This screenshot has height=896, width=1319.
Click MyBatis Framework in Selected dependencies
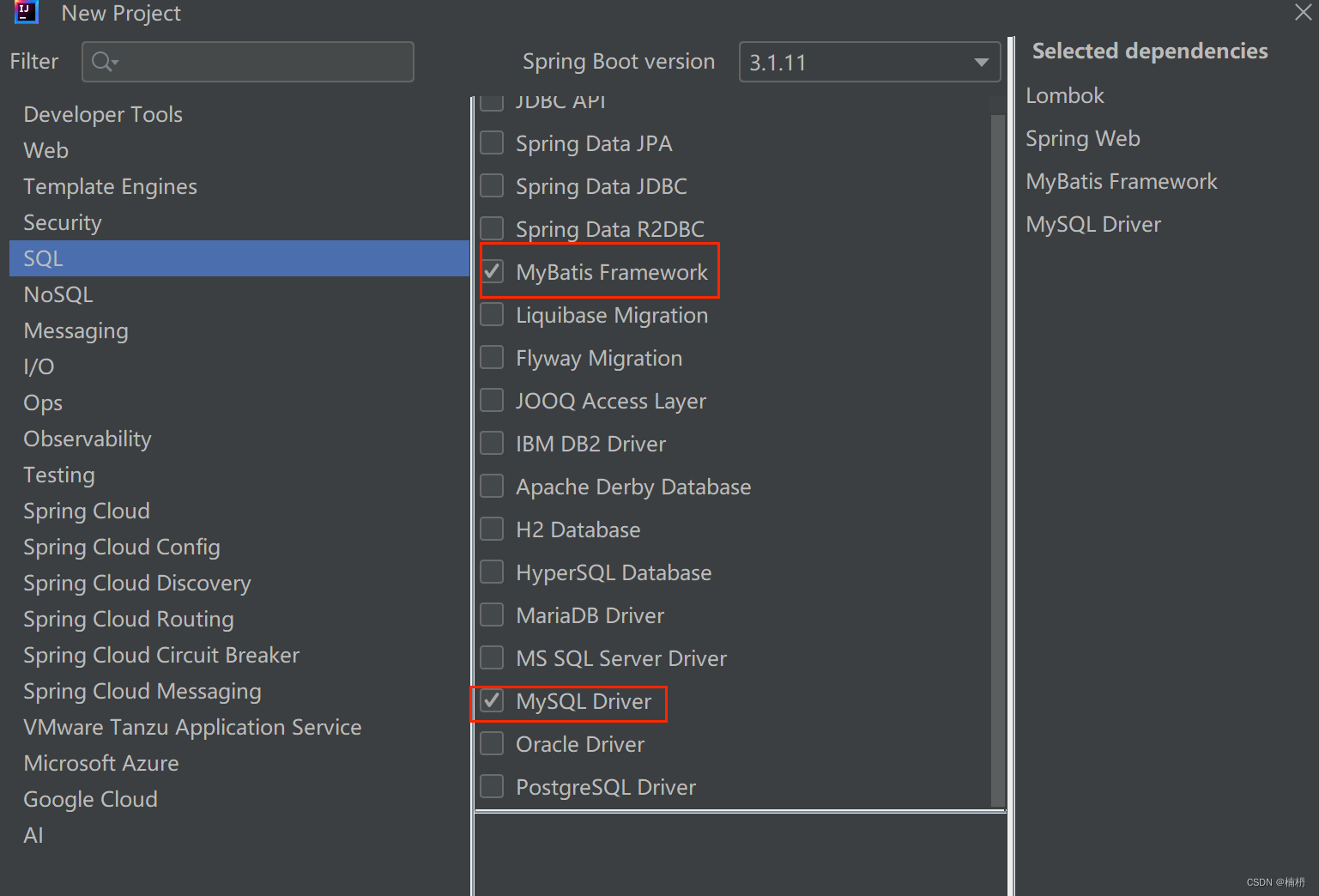point(1122,181)
